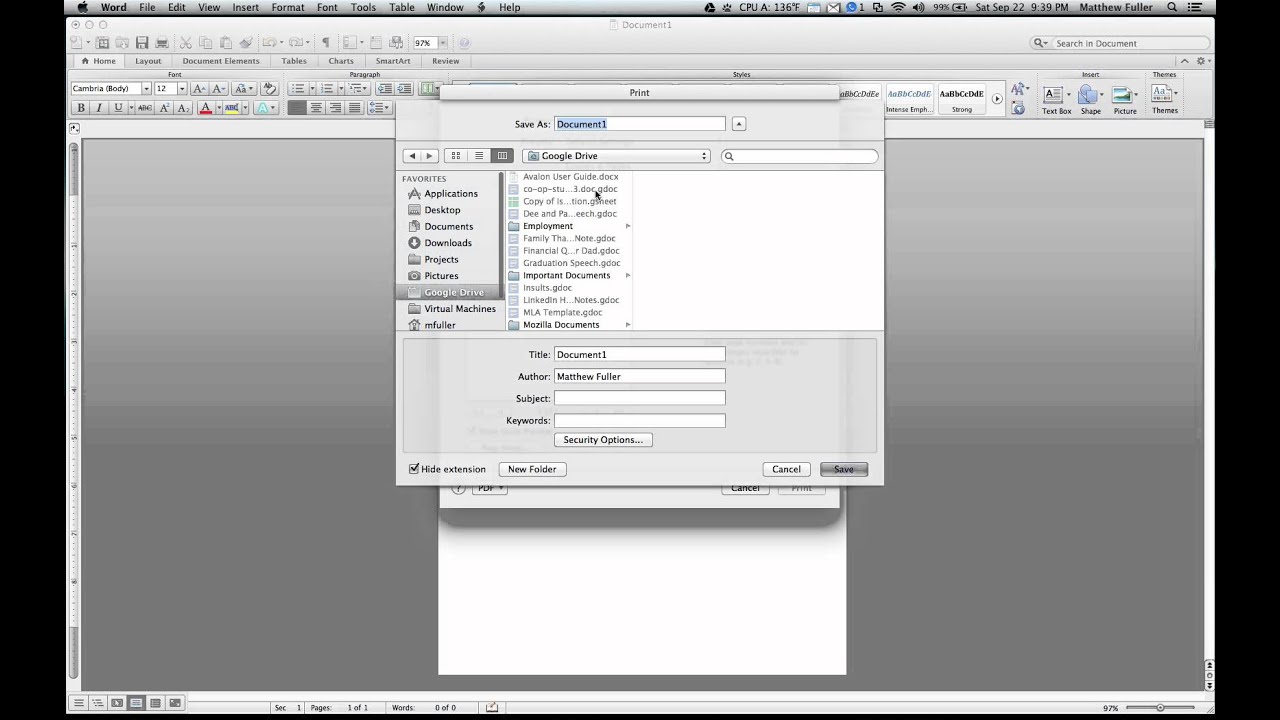Click the Save icon in Word toolbar
Image resolution: width=1280 pixels, height=720 pixels.
(142, 43)
